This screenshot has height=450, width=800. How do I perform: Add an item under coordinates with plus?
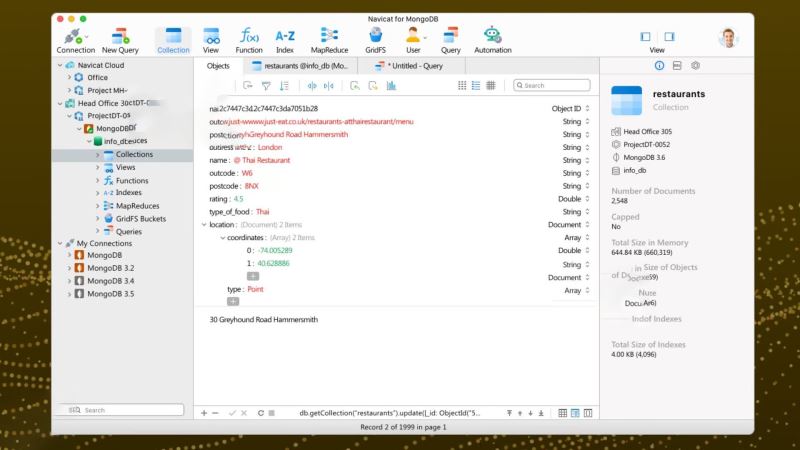pos(253,276)
